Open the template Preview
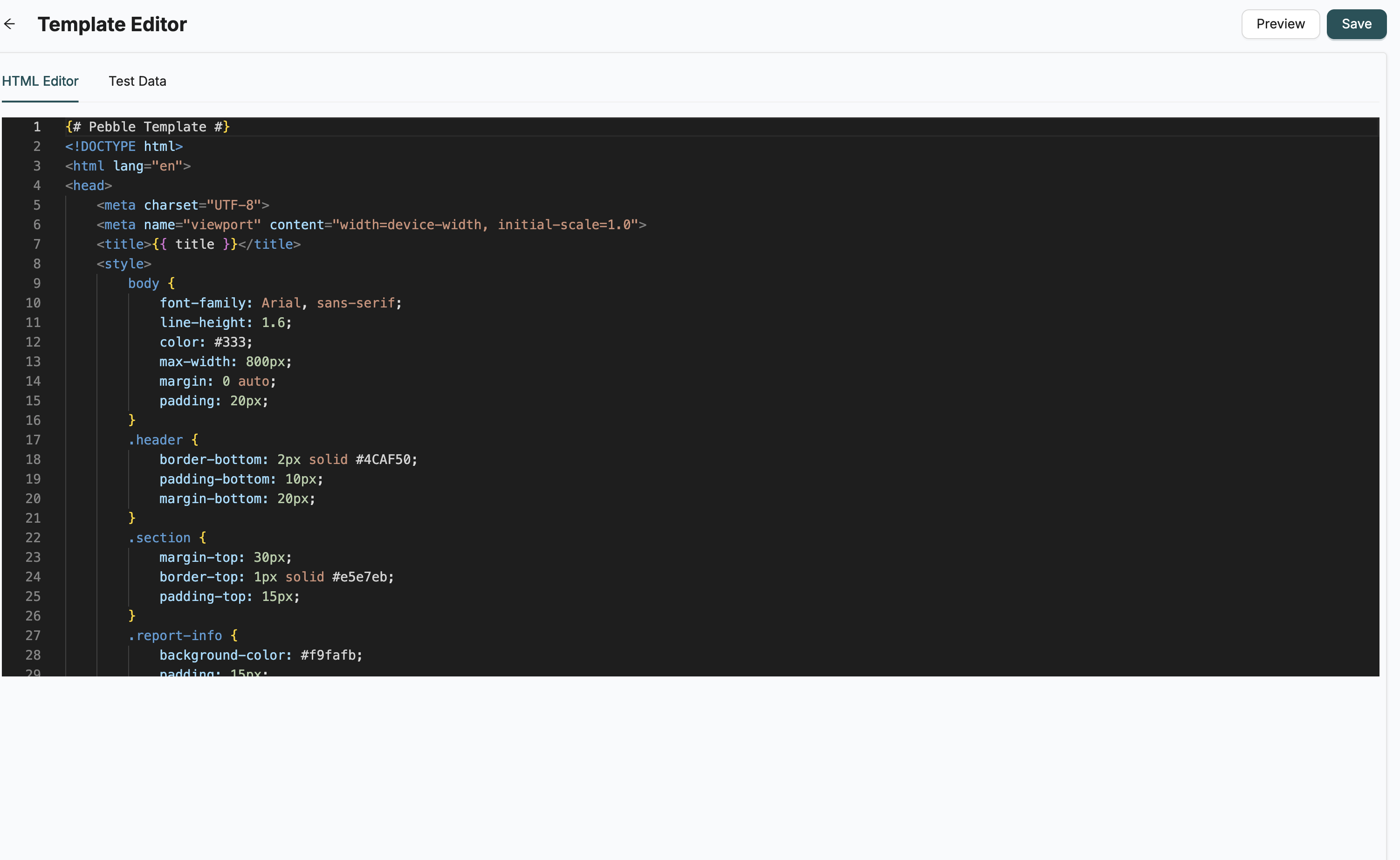The width and height of the screenshot is (1400, 860). point(1280,24)
